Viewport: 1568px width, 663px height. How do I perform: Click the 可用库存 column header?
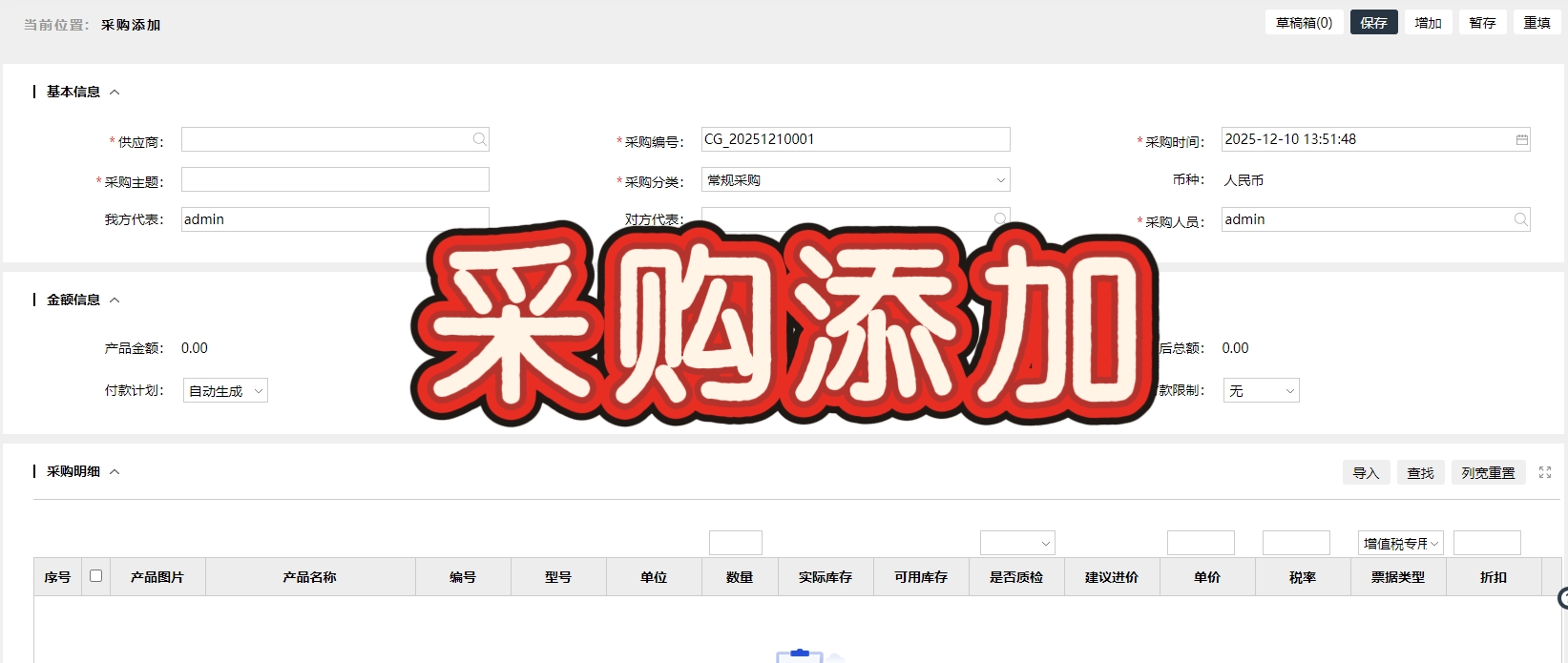click(921, 577)
